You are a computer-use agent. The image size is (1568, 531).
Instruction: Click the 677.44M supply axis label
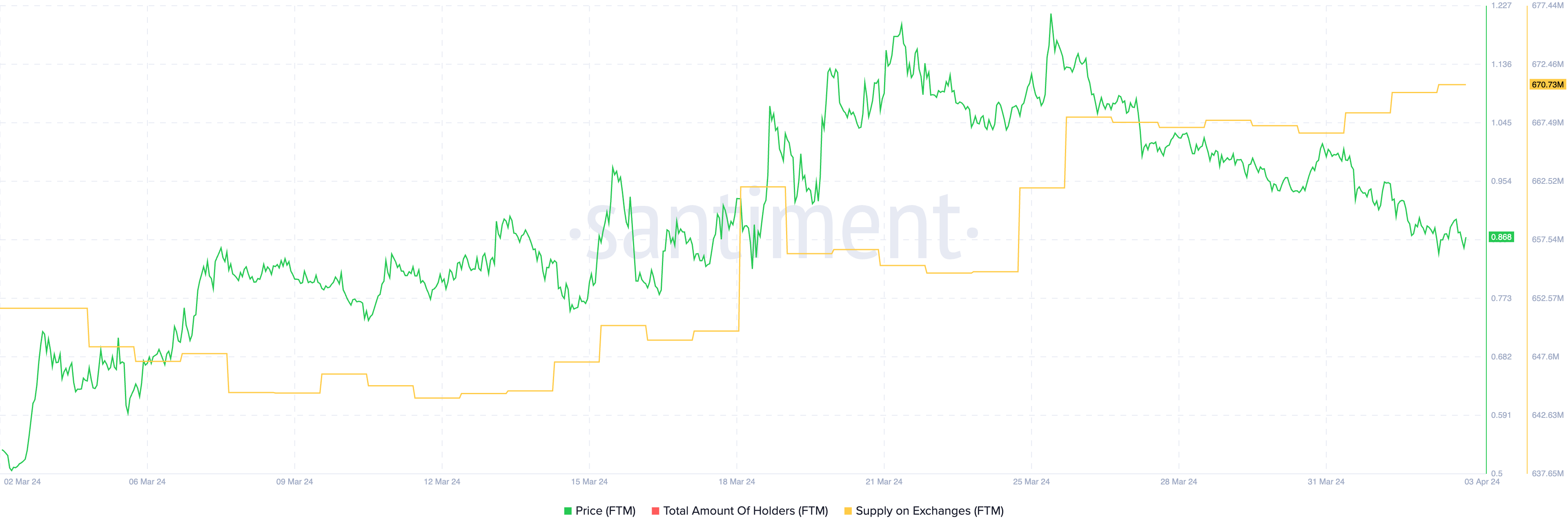point(1547,5)
